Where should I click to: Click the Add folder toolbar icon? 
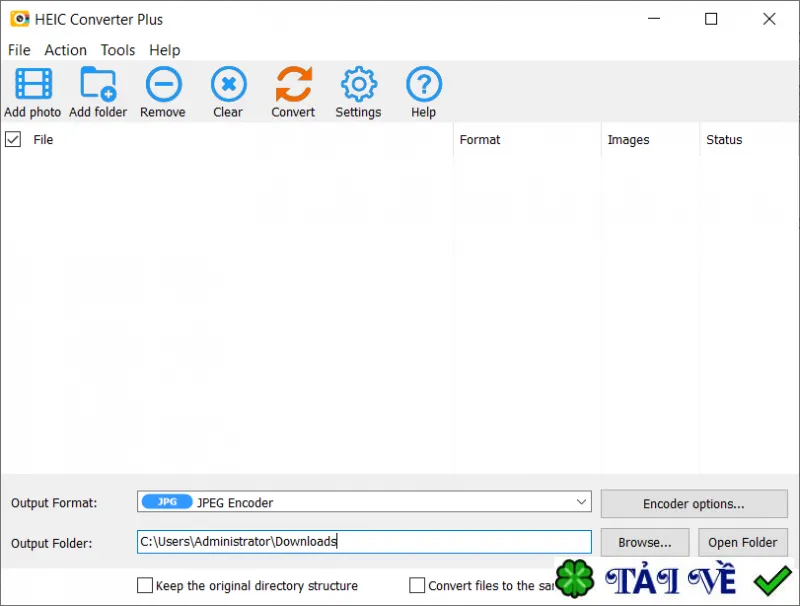[x=98, y=84]
